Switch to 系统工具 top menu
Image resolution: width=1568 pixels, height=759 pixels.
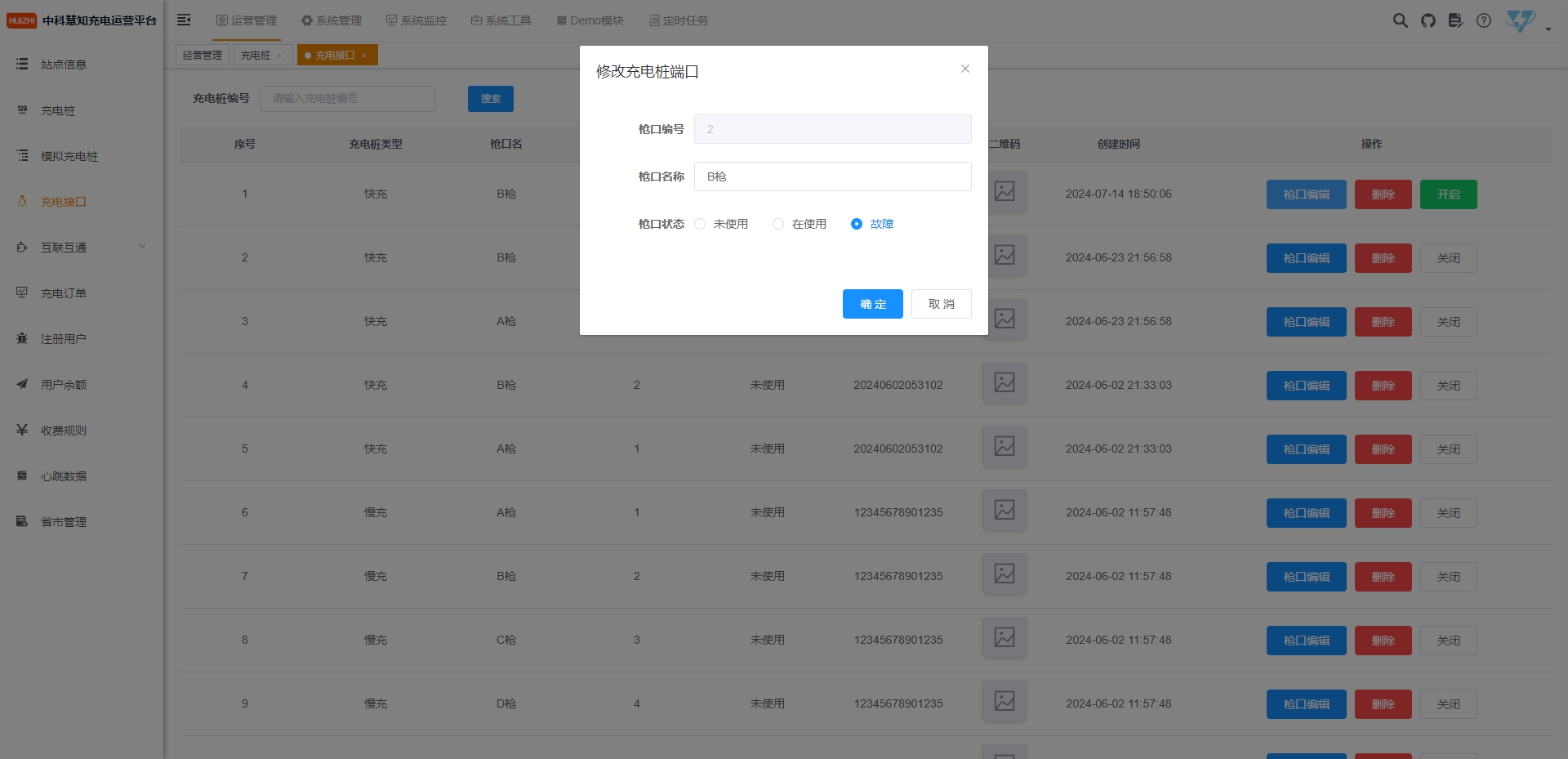point(501,20)
